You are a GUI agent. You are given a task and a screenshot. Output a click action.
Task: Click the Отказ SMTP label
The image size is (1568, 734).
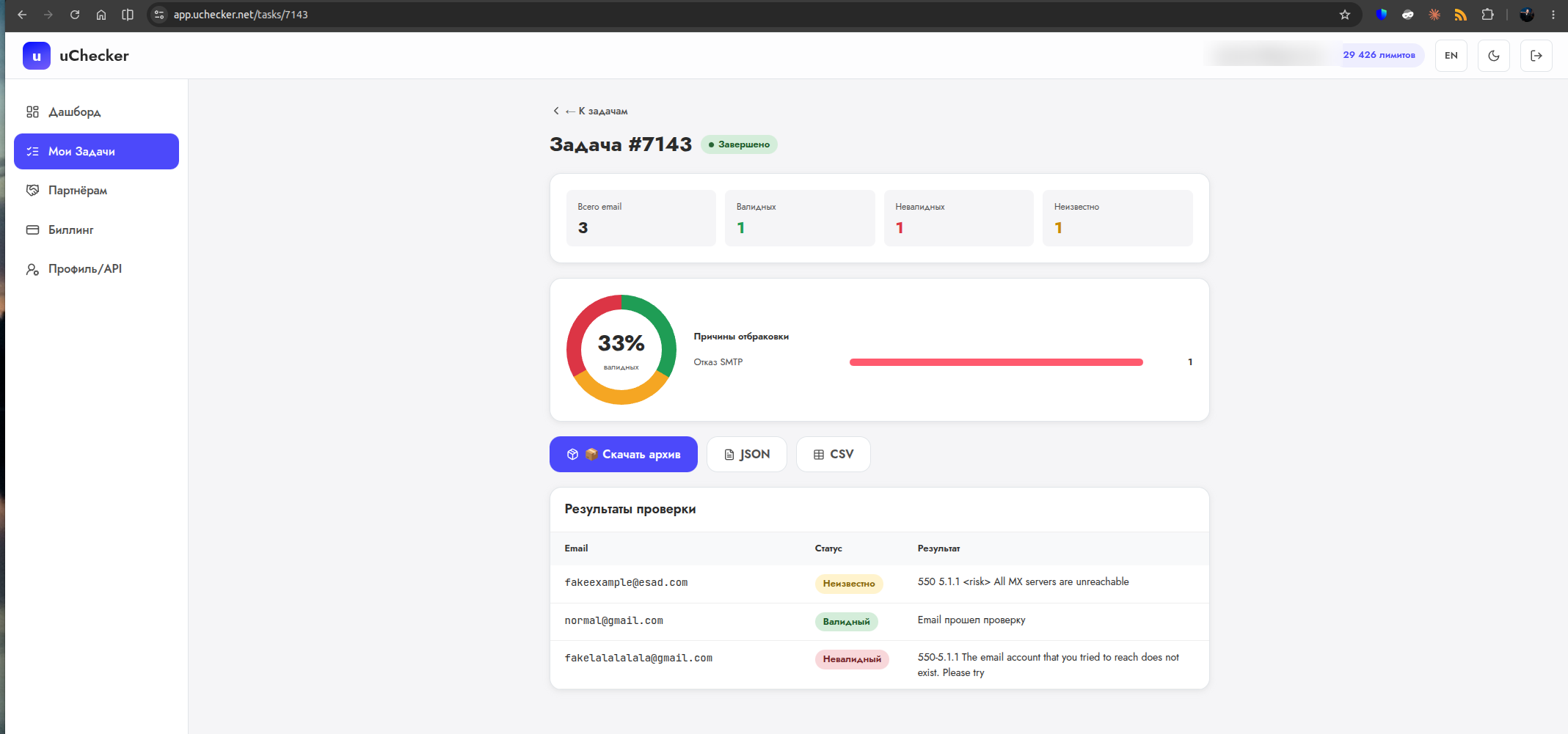[718, 362]
